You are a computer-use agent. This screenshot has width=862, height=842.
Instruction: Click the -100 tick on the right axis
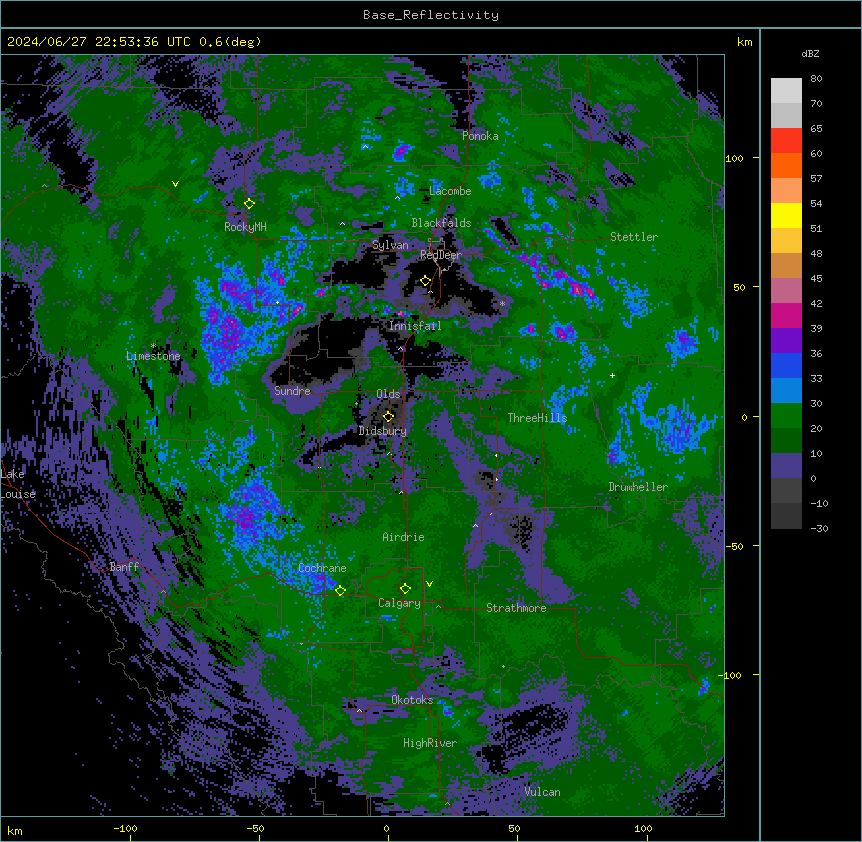(731, 675)
